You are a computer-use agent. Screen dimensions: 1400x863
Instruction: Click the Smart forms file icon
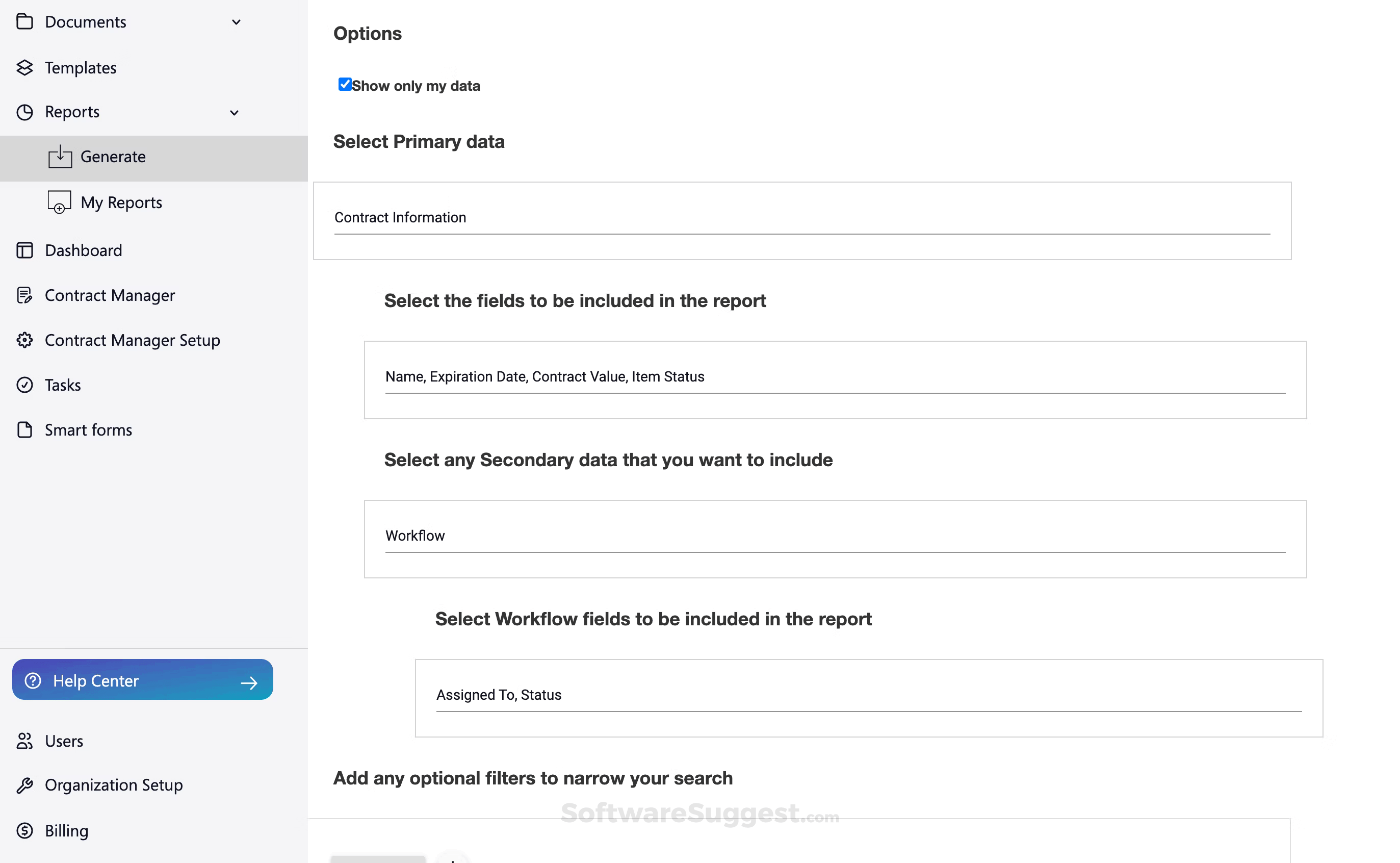(x=24, y=430)
